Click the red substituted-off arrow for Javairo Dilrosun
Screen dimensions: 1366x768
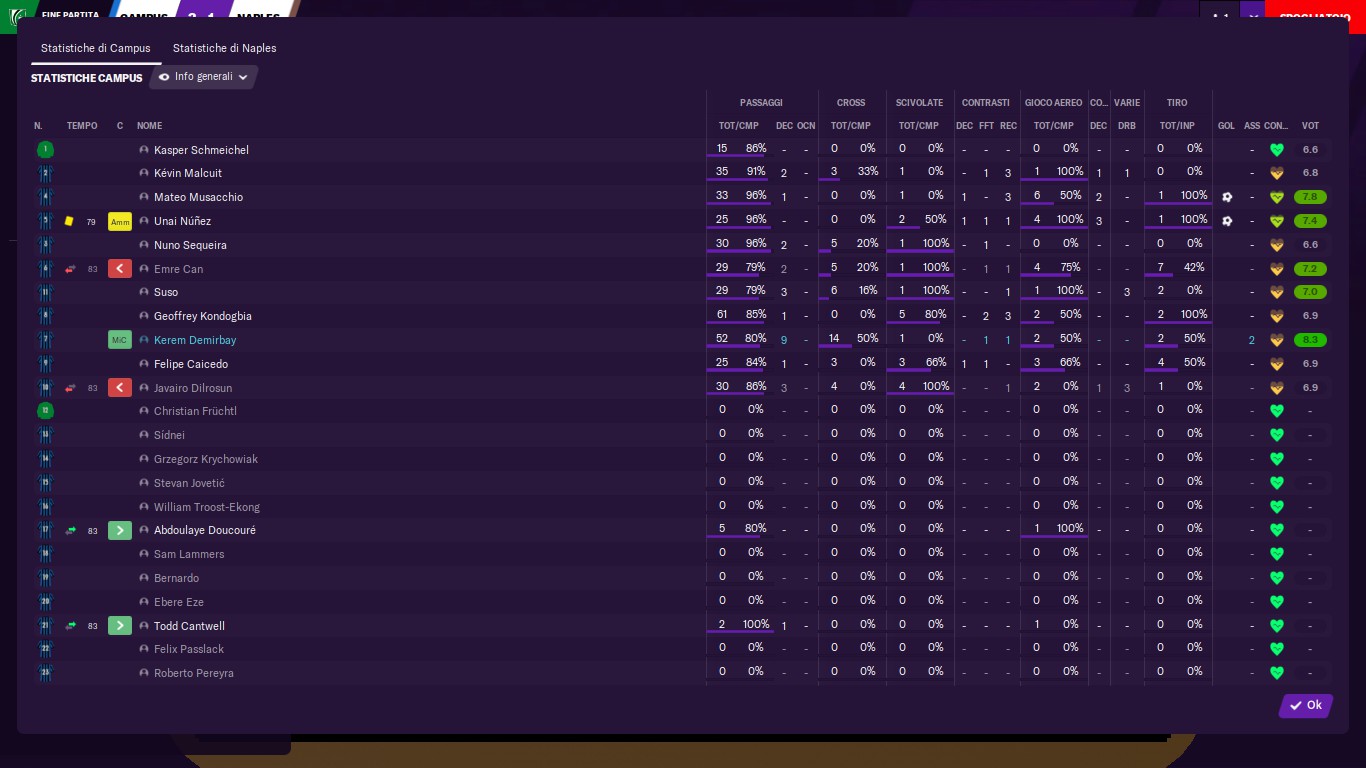[120, 388]
